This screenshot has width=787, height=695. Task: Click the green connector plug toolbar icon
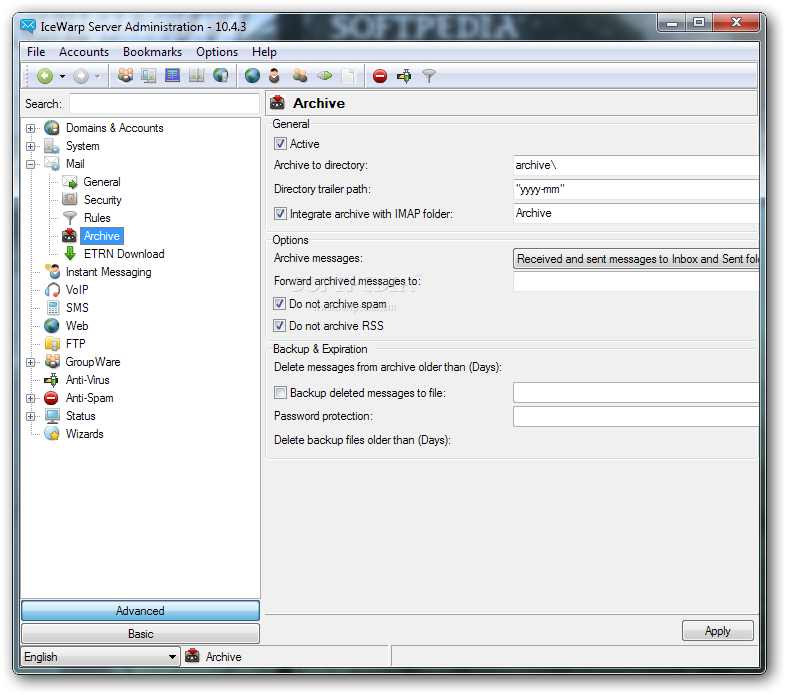(x=325, y=76)
